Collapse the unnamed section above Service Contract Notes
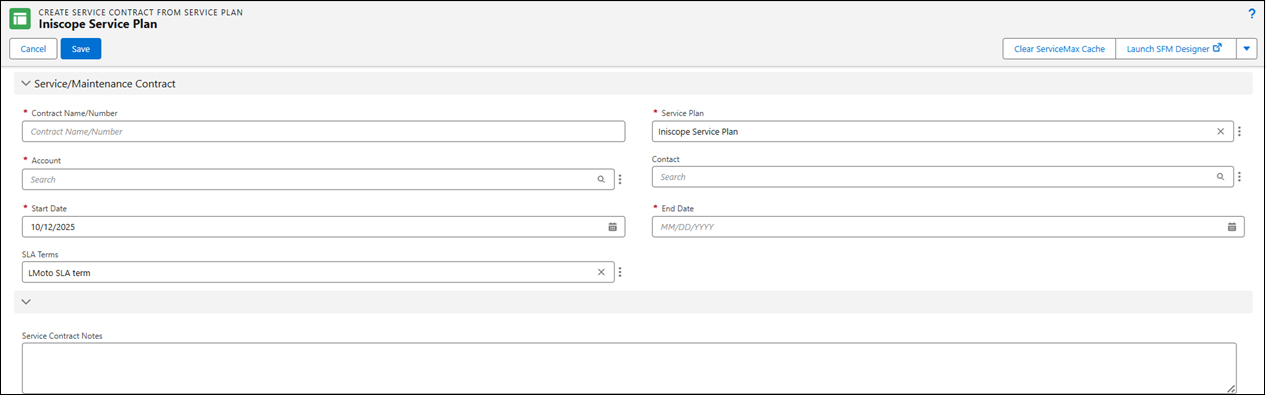The height and width of the screenshot is (396, 1266). pos(26,301)
